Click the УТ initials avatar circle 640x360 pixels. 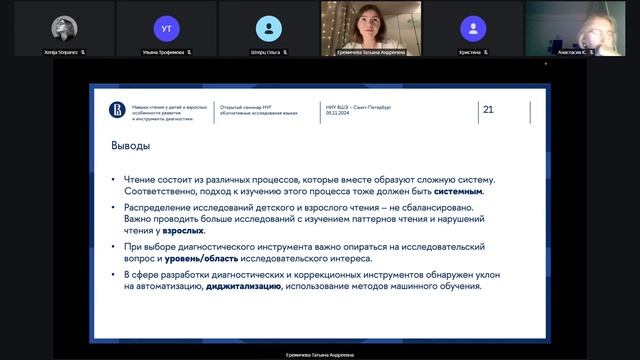click(x=167, y=29)
